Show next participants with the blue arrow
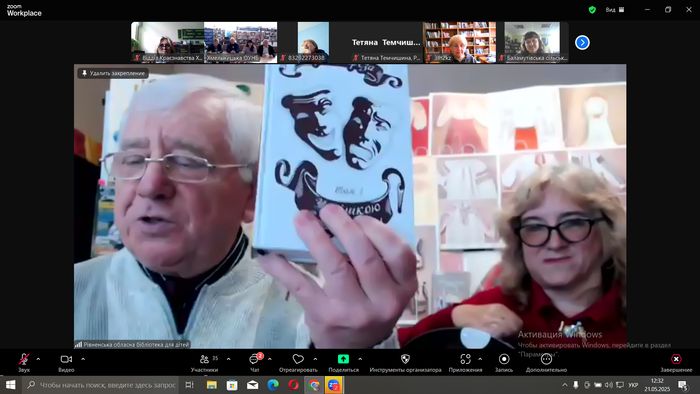The image size is (700, 394). [582, 42]
